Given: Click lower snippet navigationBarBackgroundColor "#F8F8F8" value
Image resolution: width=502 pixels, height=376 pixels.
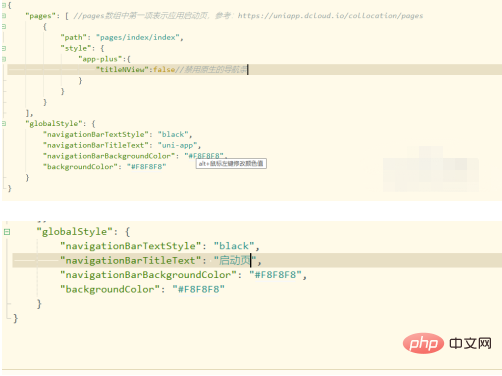Looking at the screenshot, I should point(276,275).
